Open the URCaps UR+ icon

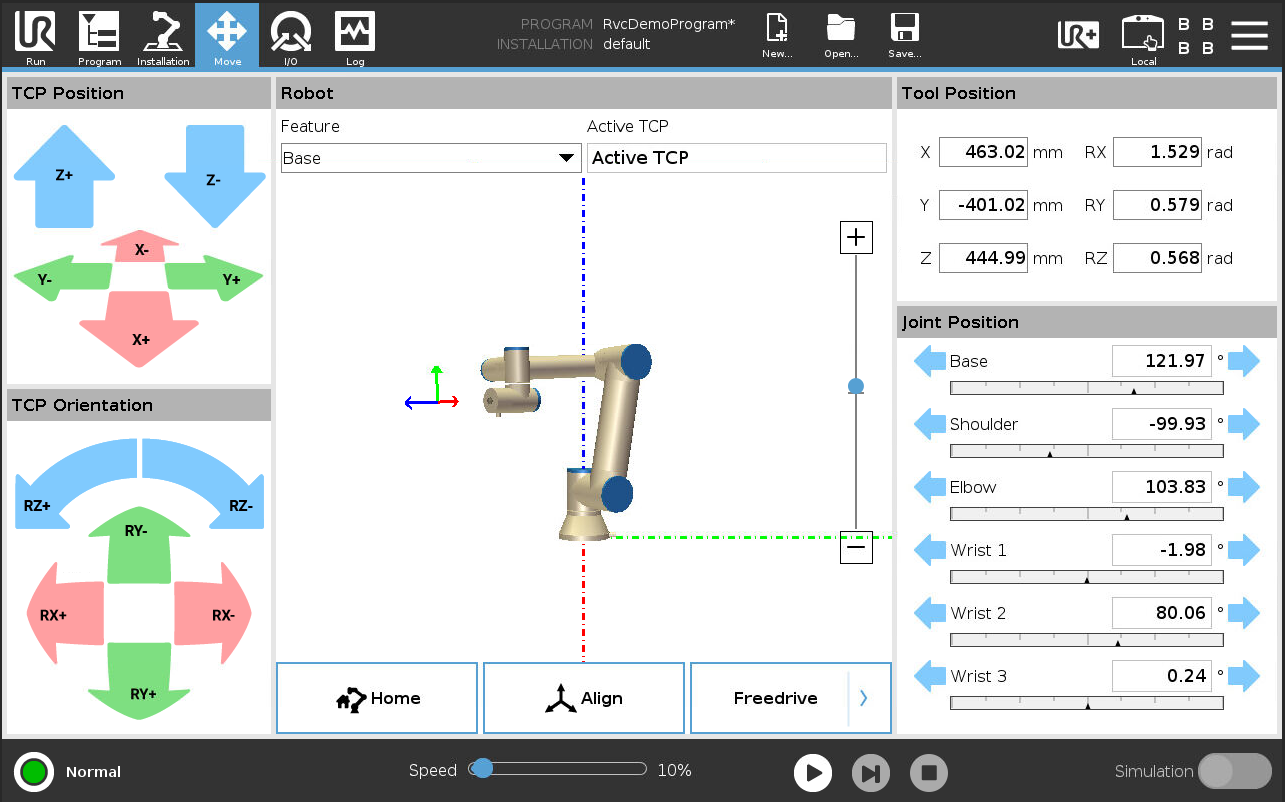(1078, 34)
